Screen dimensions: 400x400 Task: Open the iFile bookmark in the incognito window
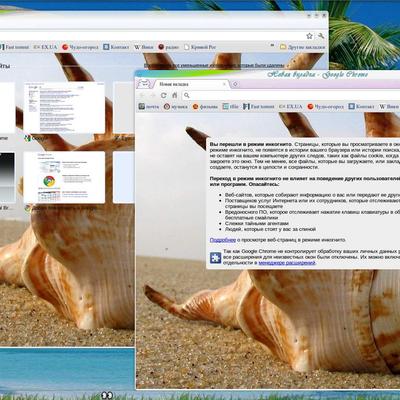click(231, 106)
